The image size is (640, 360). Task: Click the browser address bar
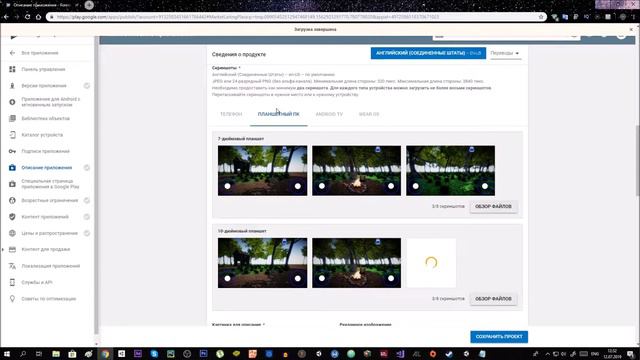[296, 17]
